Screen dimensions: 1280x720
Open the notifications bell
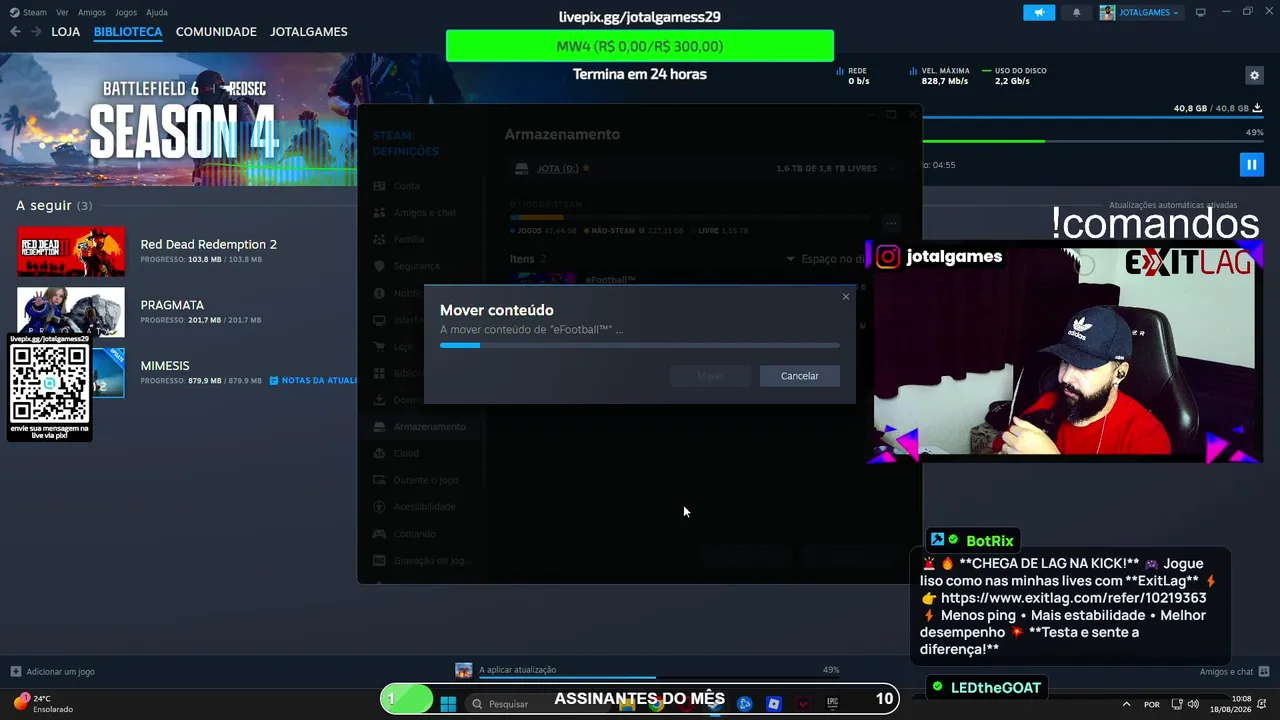coord(1077,12)
